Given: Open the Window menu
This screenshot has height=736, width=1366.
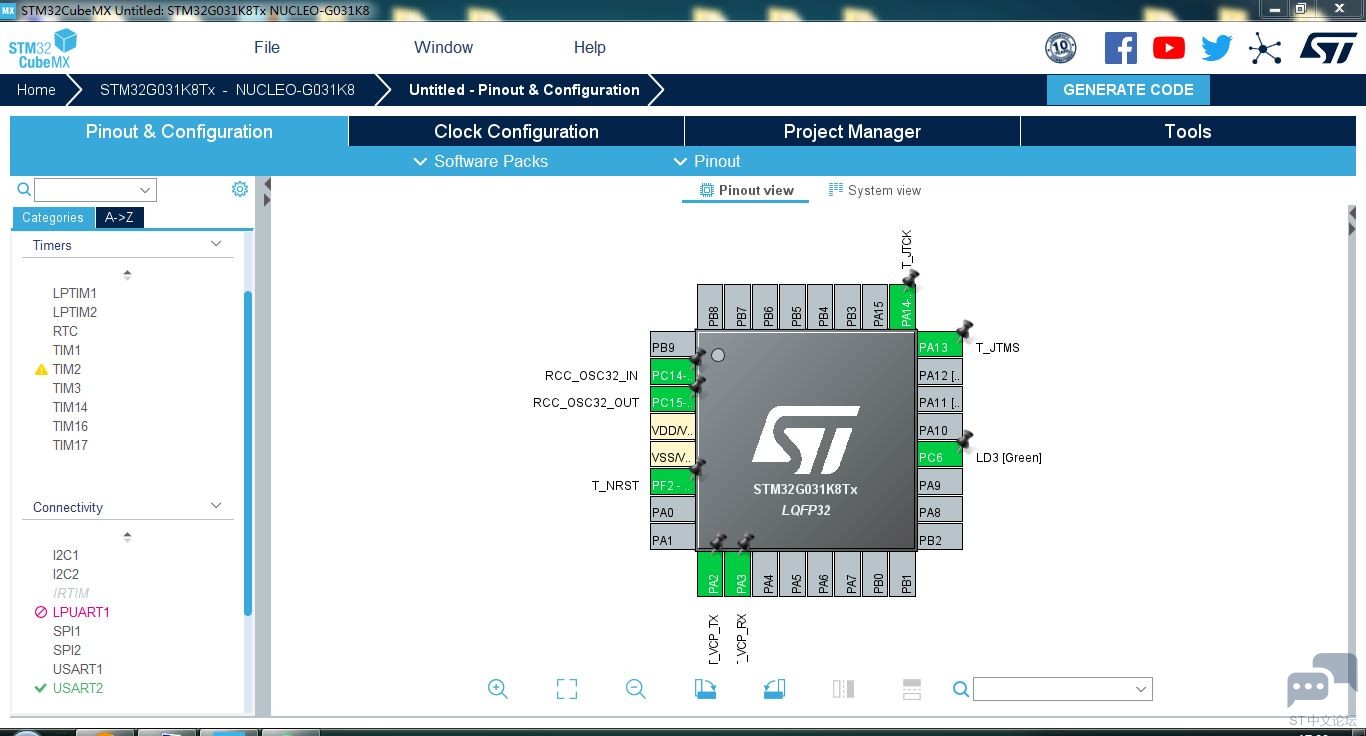Looking at the screenshot, I should [x=443, y=47].
